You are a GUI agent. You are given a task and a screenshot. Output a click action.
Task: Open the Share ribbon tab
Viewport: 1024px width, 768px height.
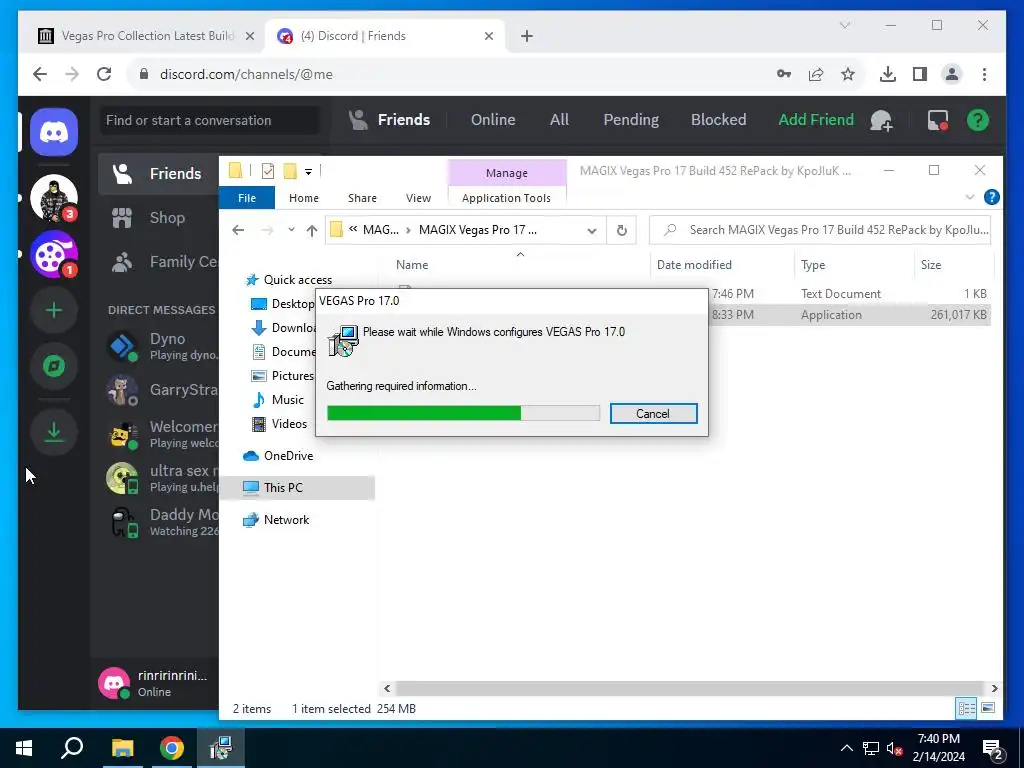tap(362, 198)
